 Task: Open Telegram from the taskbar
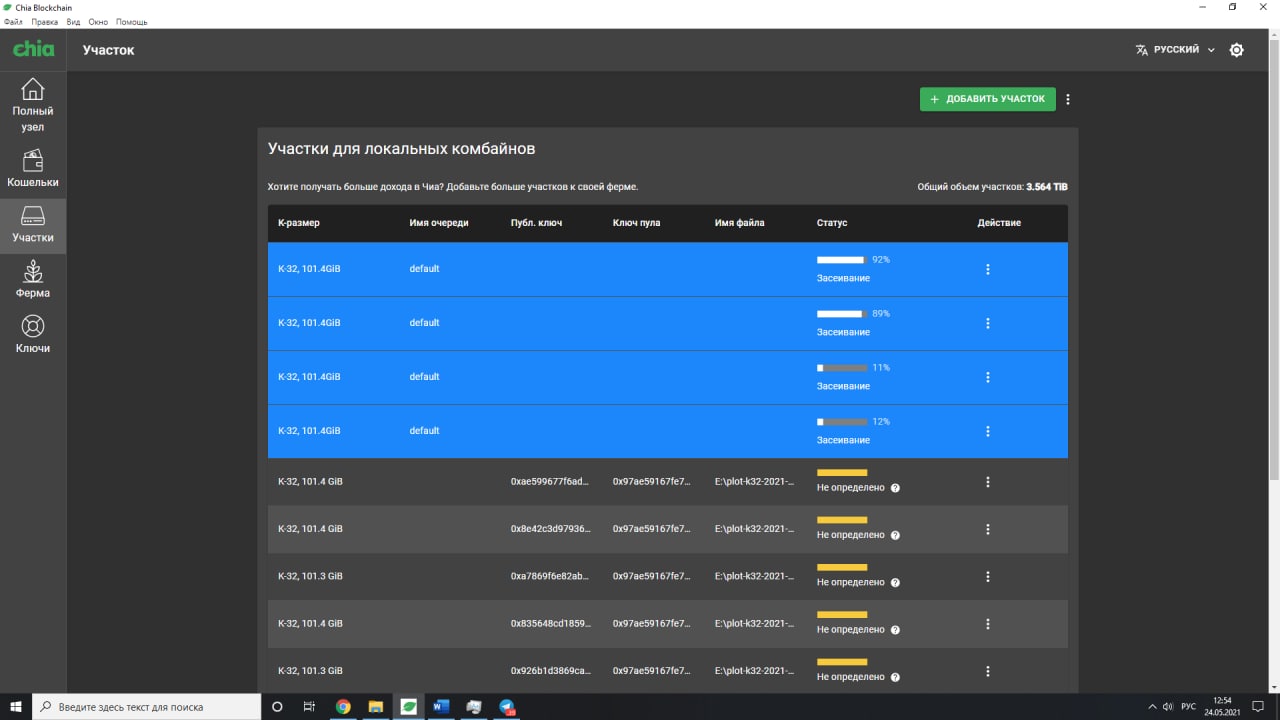click(x=507, y=706)
